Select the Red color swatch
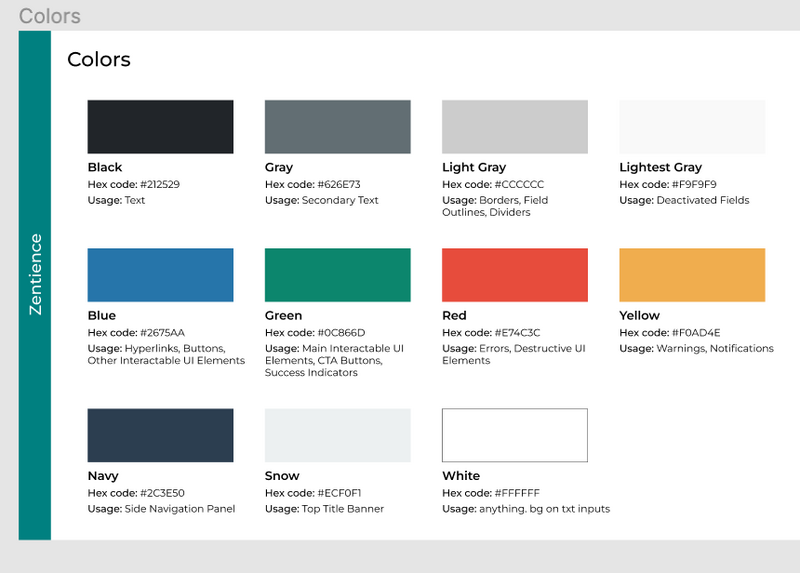Viewport: 800px width, 573px height. 515,275
